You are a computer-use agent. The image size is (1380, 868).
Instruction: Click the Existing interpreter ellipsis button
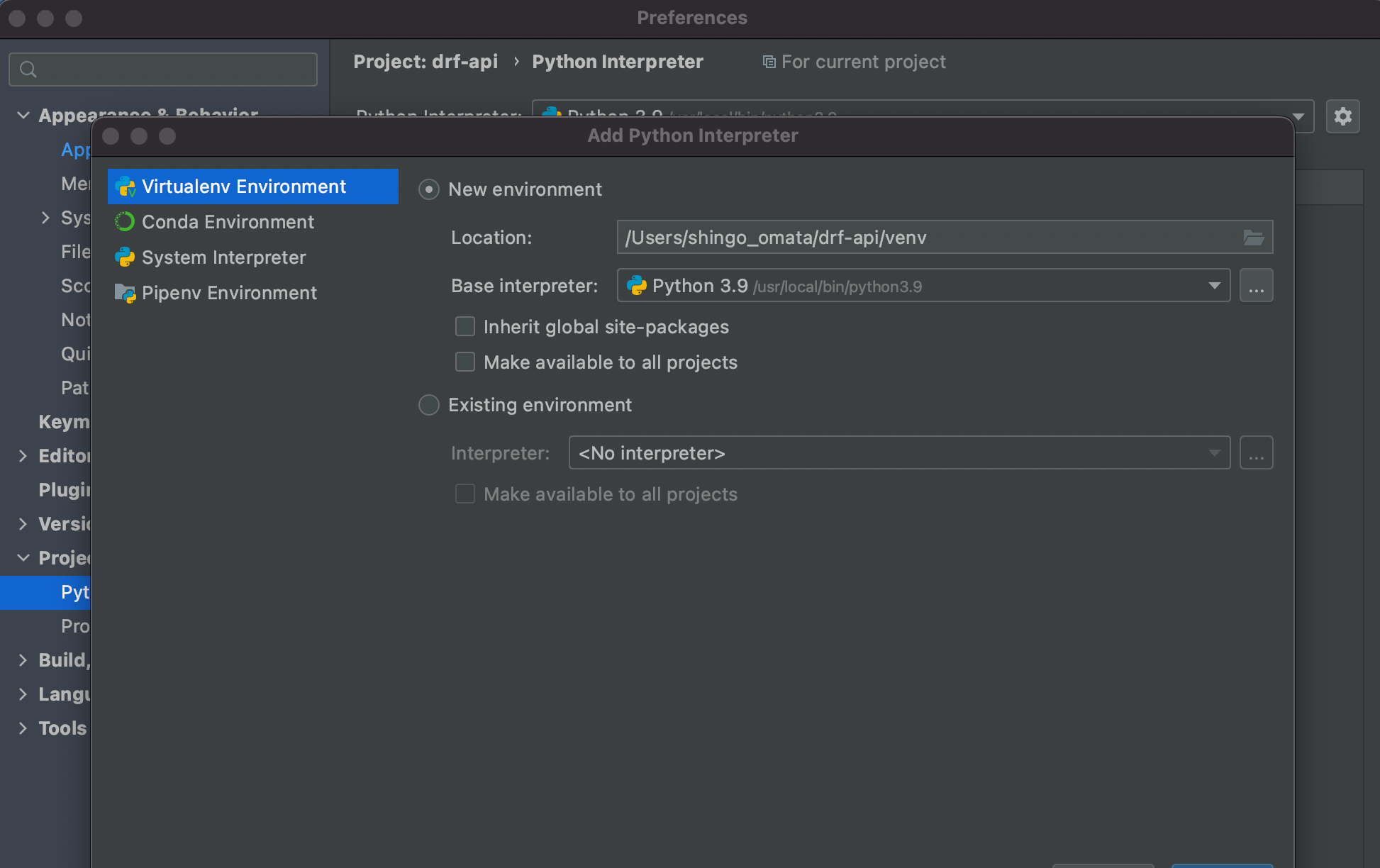[x=1256, y=453]
